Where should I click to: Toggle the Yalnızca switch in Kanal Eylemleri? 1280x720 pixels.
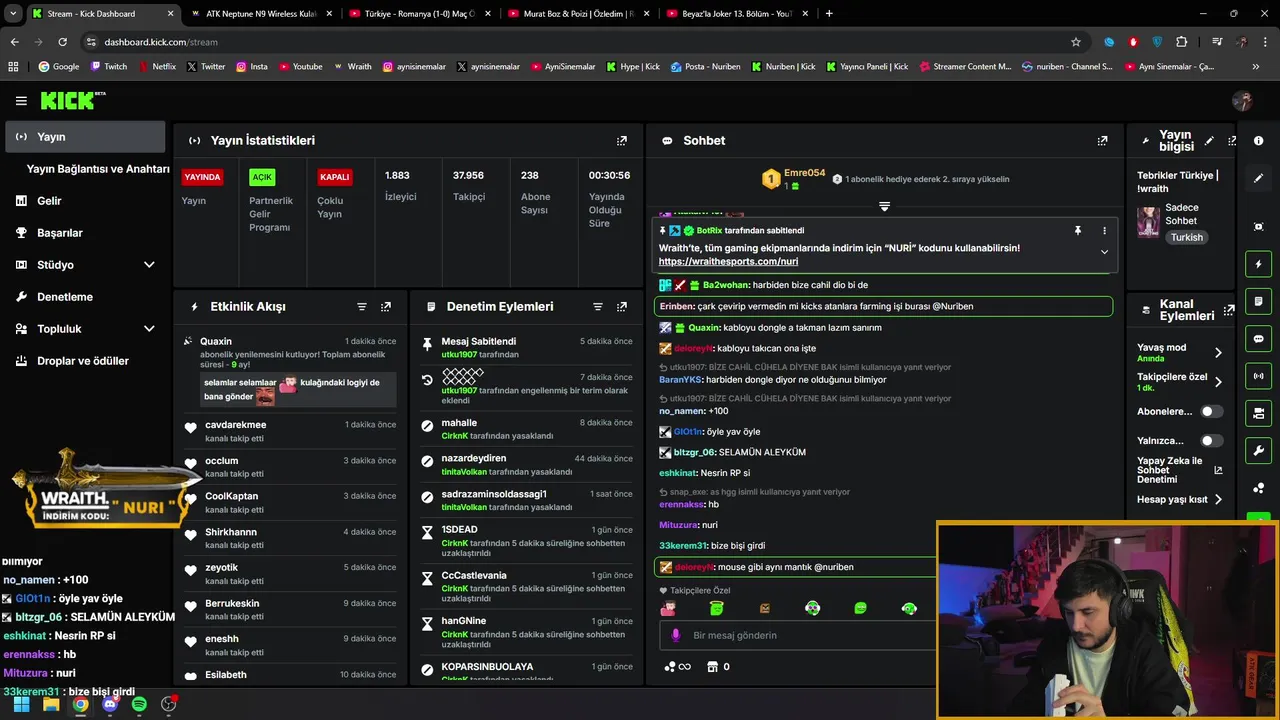pos(1211,441)
